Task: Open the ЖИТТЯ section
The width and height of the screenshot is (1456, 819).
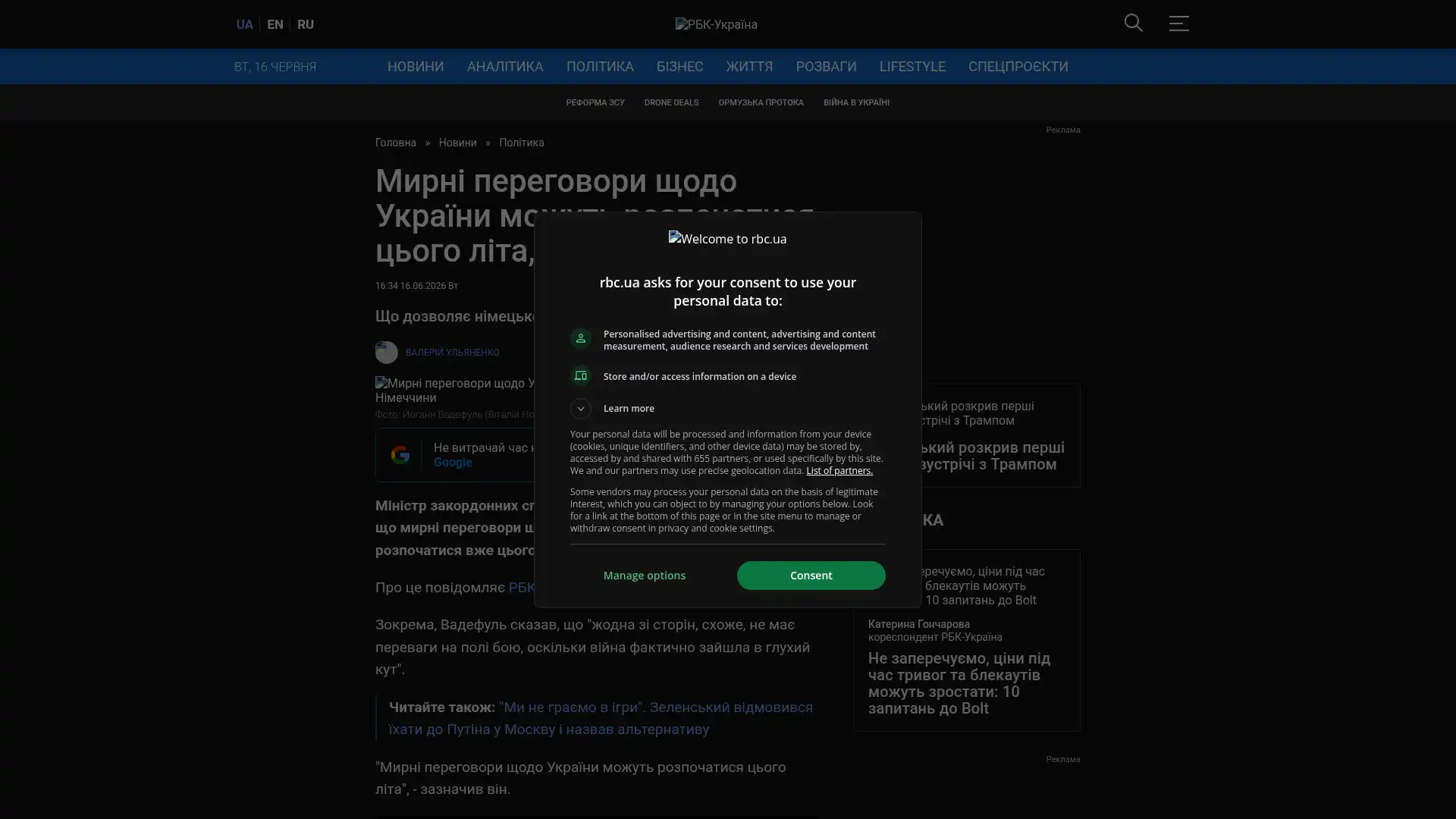Action: click(x=749, y=67)
